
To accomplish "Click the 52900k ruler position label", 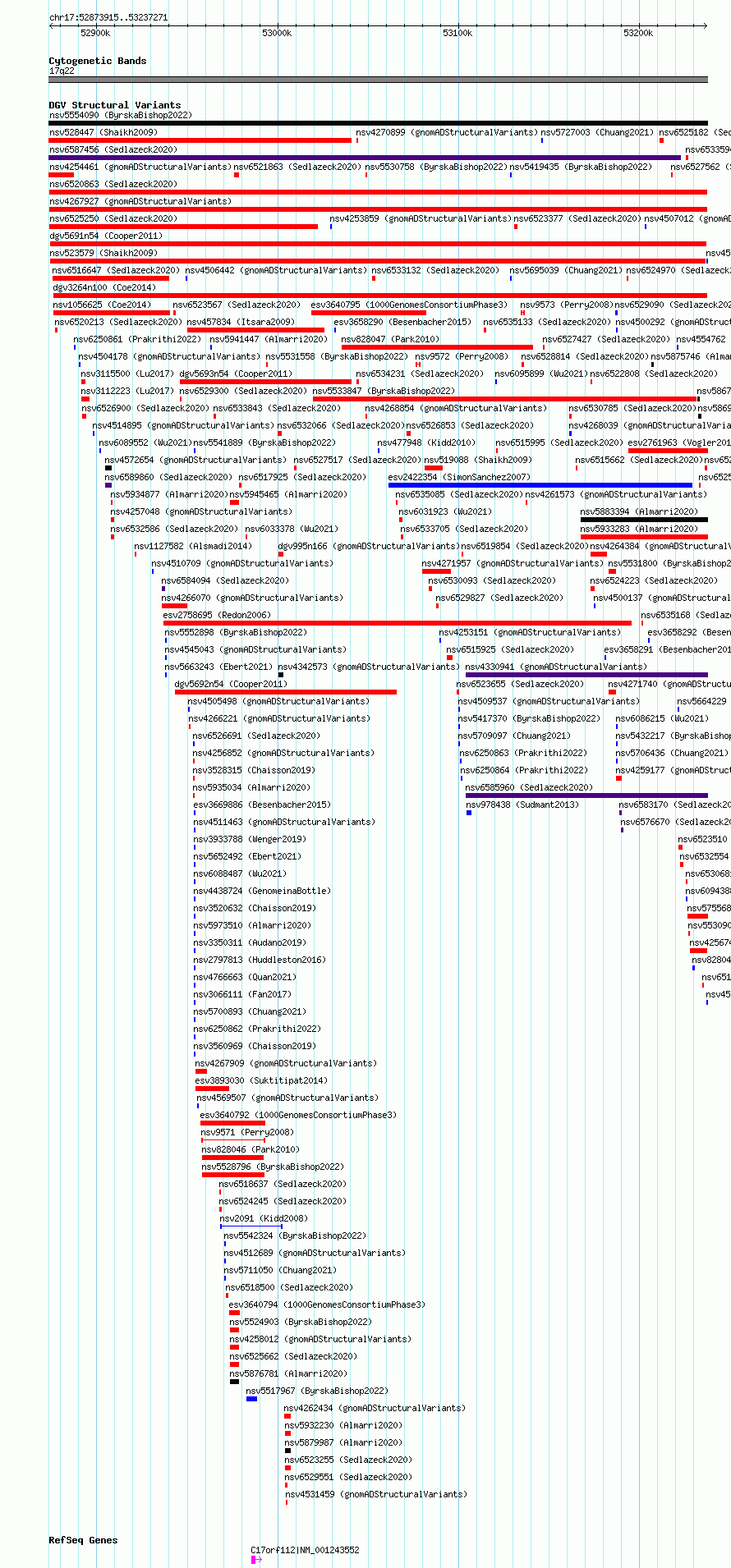I will coord(95,33).
